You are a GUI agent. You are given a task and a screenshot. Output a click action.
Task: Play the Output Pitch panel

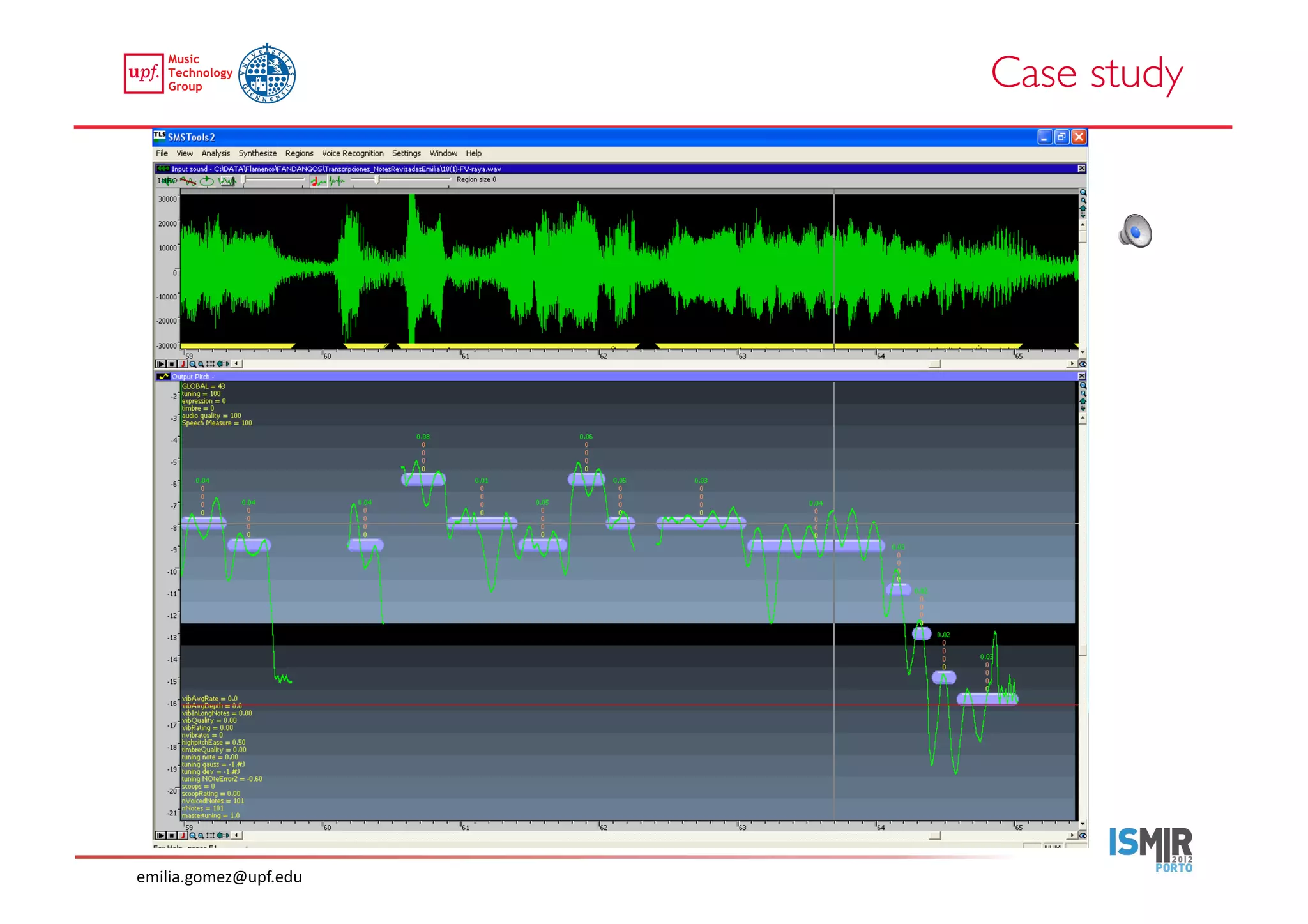160,835
